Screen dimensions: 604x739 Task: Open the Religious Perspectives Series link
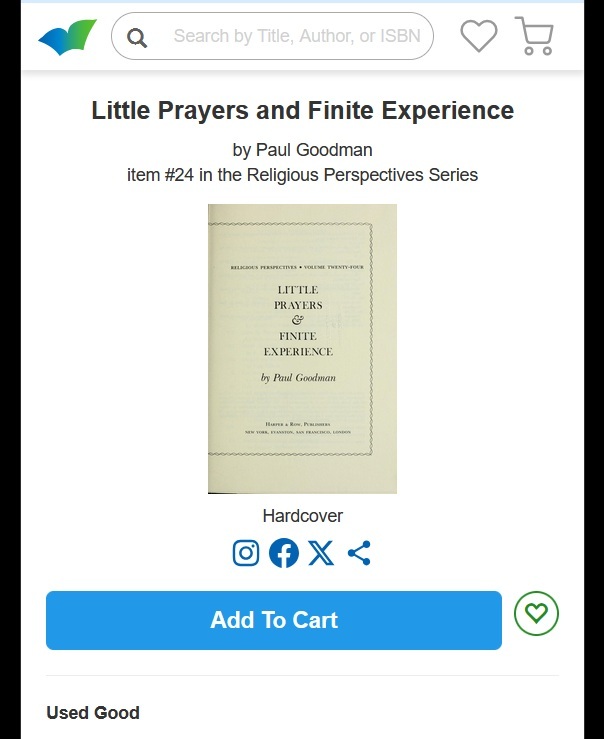coord(362,175)
